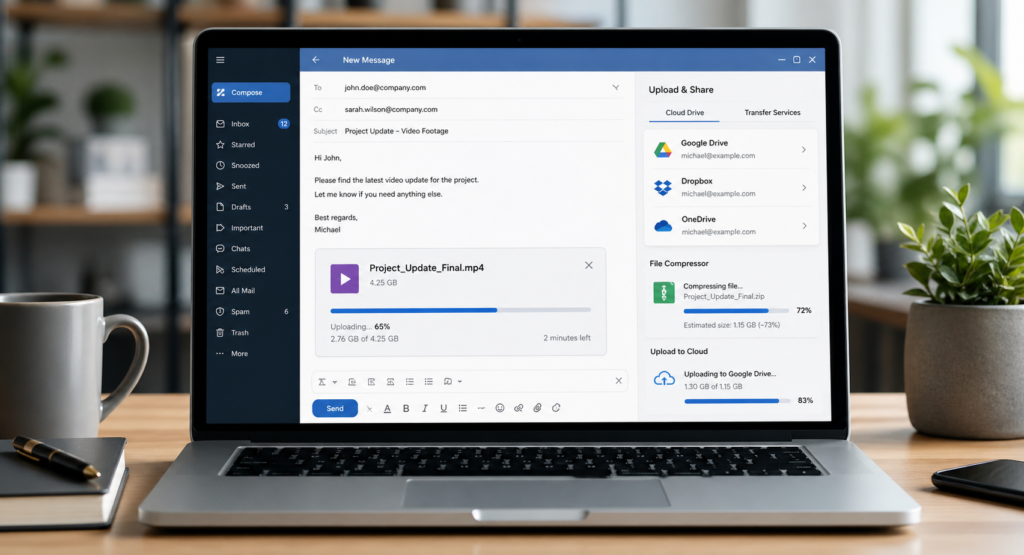
Task: Click the '2 minutes left' text
Action: pos(567,338)
